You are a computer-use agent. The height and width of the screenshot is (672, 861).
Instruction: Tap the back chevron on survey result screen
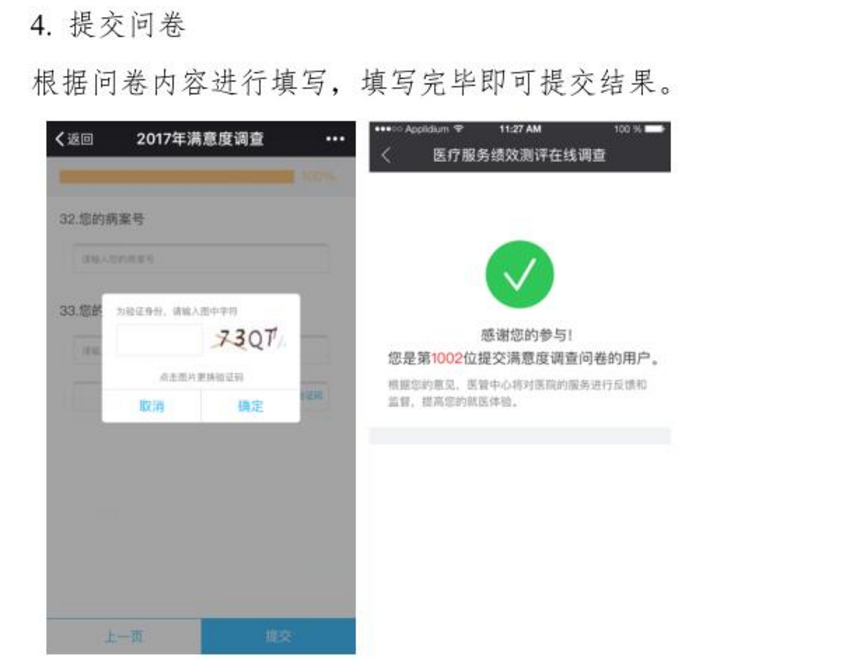coord(386,155)
